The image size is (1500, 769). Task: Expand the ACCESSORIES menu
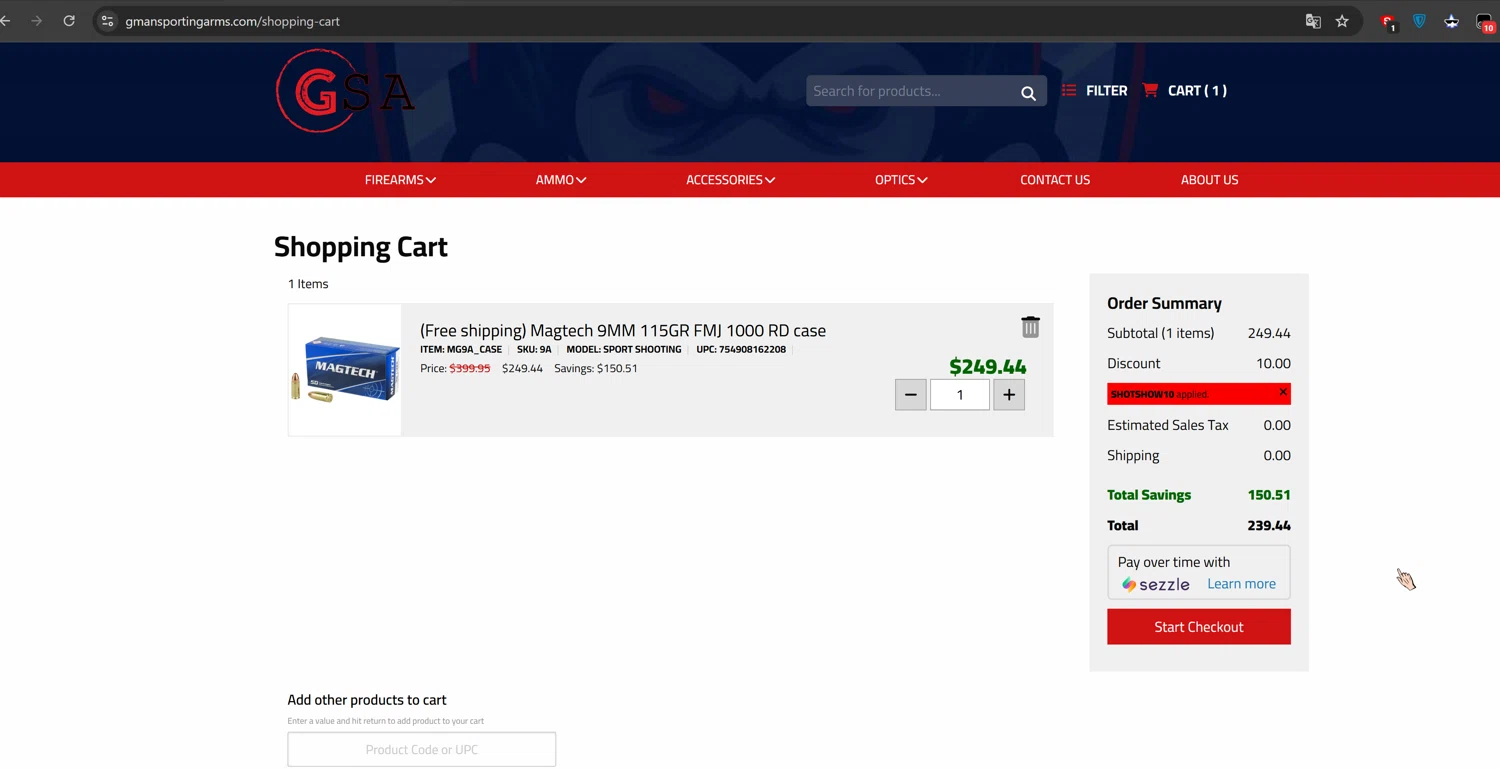point(730,180)
